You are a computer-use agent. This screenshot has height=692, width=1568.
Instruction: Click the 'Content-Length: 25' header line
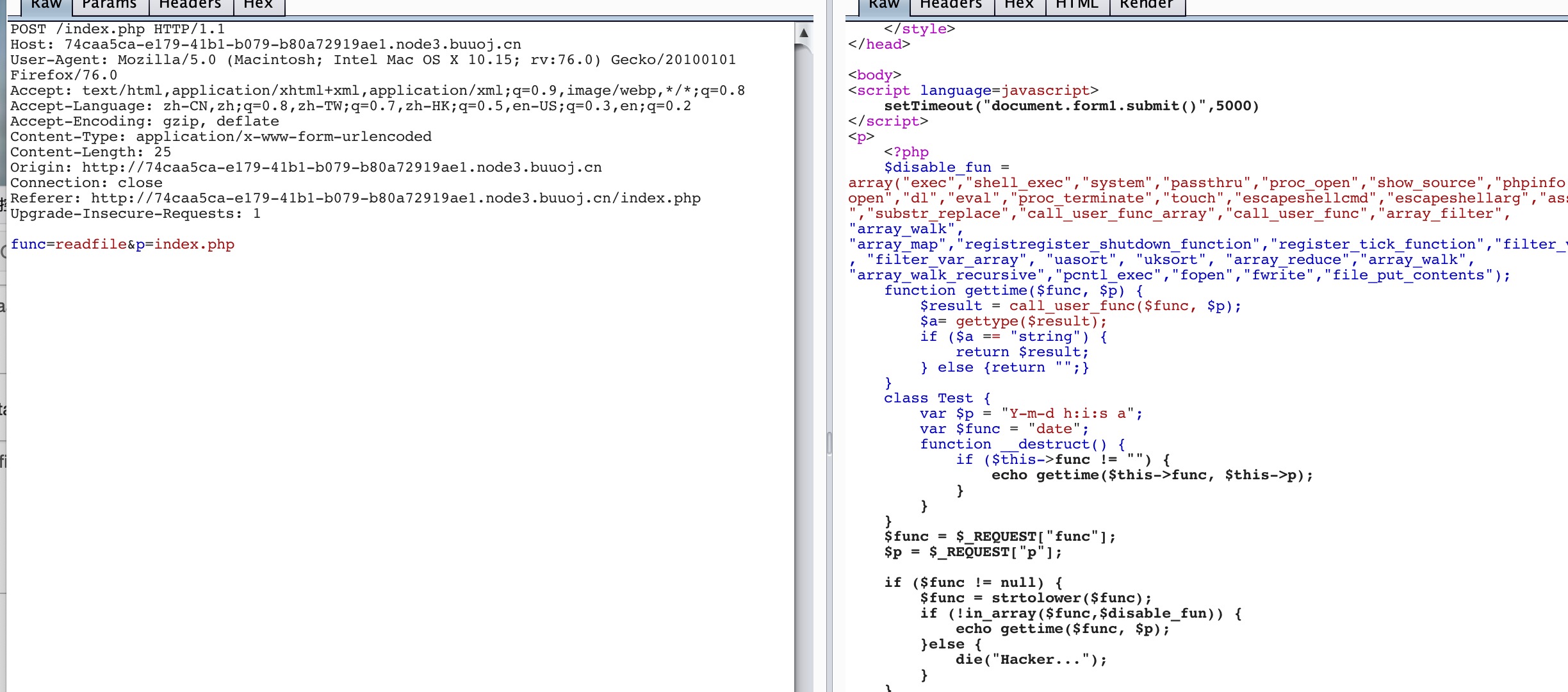click(91, 152)
